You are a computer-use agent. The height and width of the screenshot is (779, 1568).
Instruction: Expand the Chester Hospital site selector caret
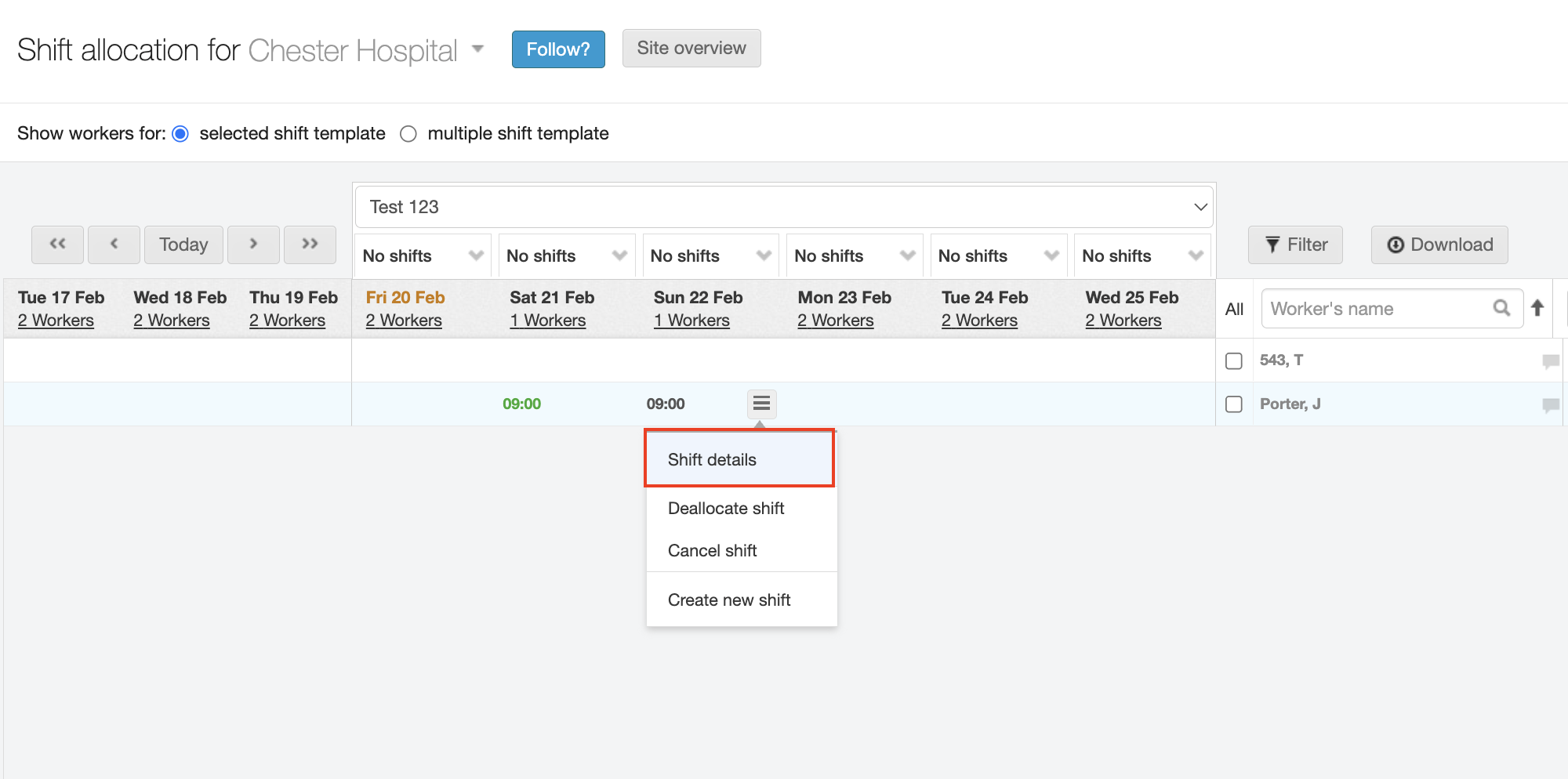(477, 49)
